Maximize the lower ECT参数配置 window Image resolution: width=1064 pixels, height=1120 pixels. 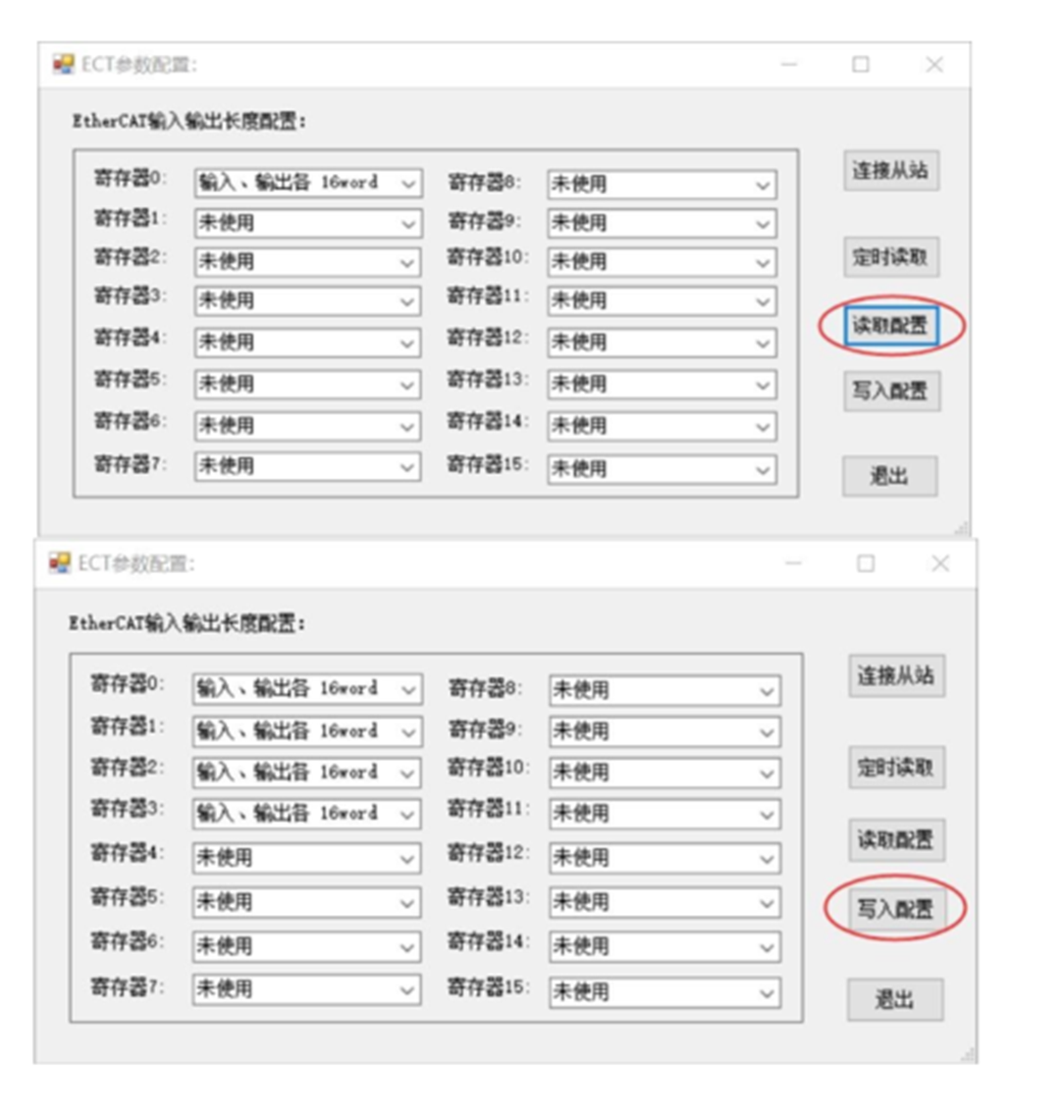pyautogui.click(x=866, y=563)
